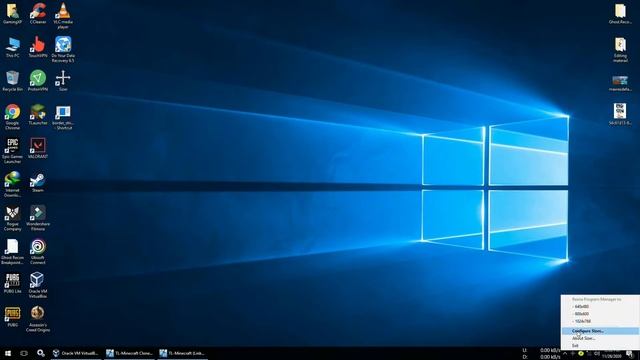Open the Recycle Bin

12,80
